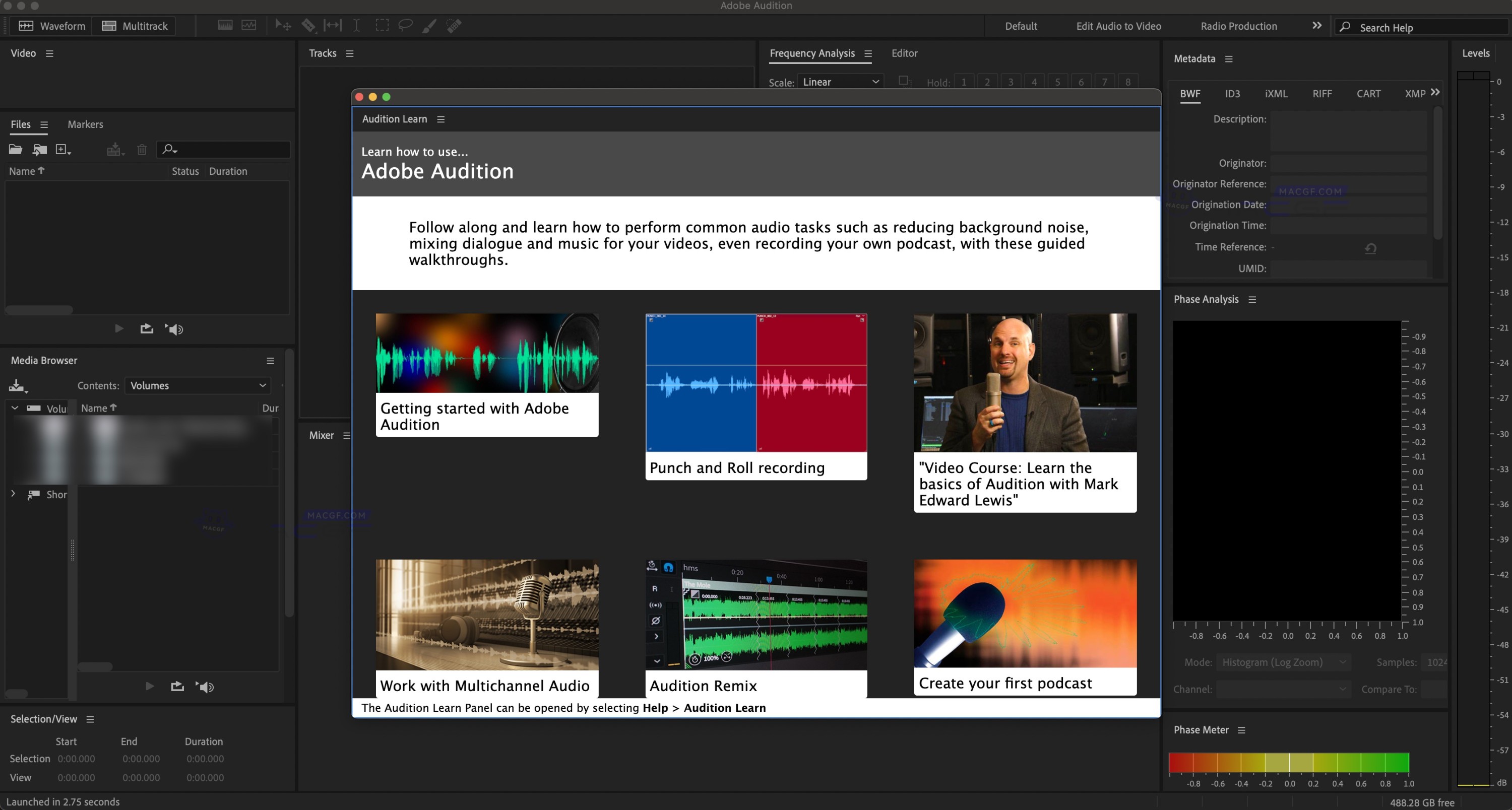
Task: Open the Editor panel tab
Action: (904, 53)
